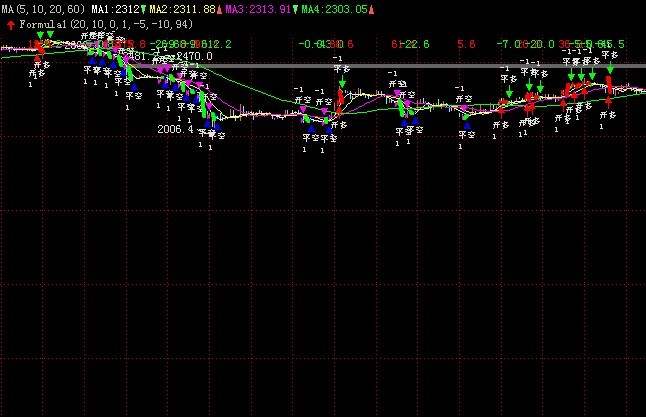
Task: Click the 2006.4 low price label
Action: click(x=174, y=129)
